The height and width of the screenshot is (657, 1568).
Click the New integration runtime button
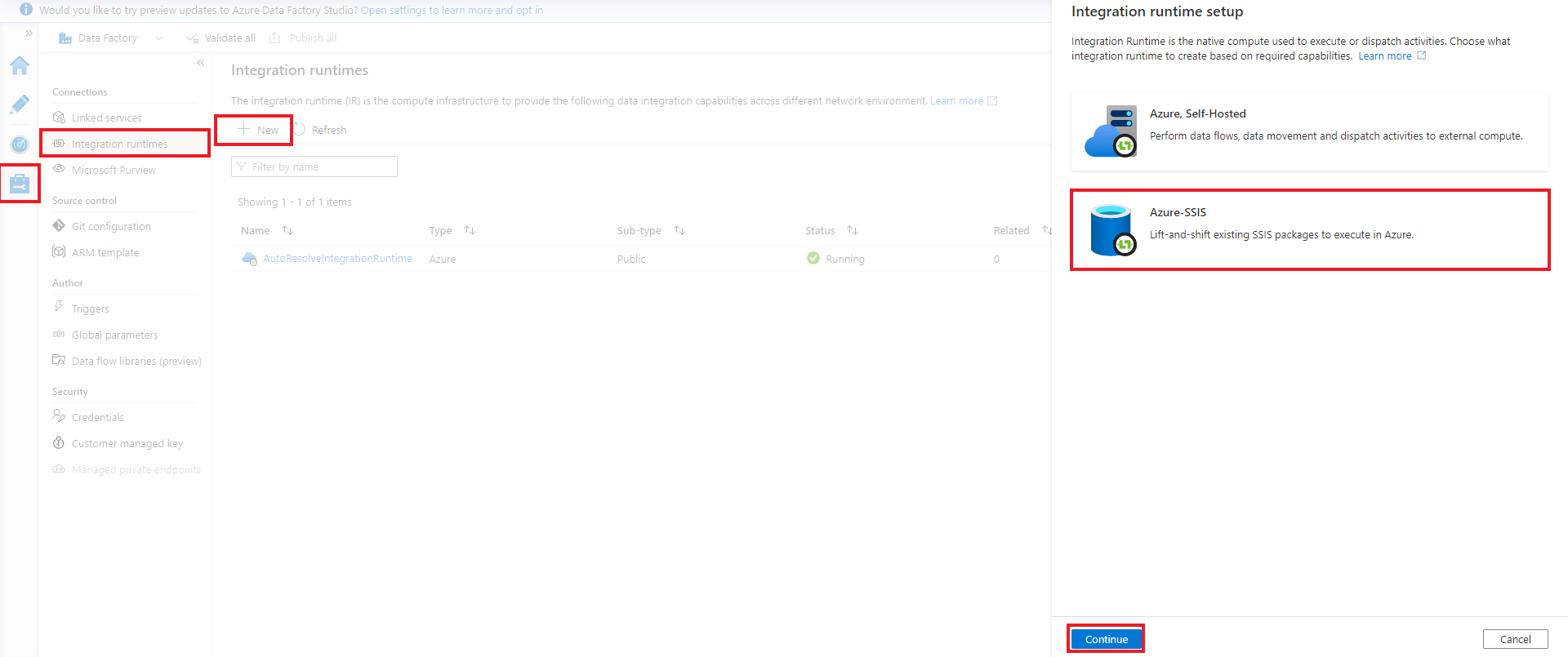coord(258,130)
